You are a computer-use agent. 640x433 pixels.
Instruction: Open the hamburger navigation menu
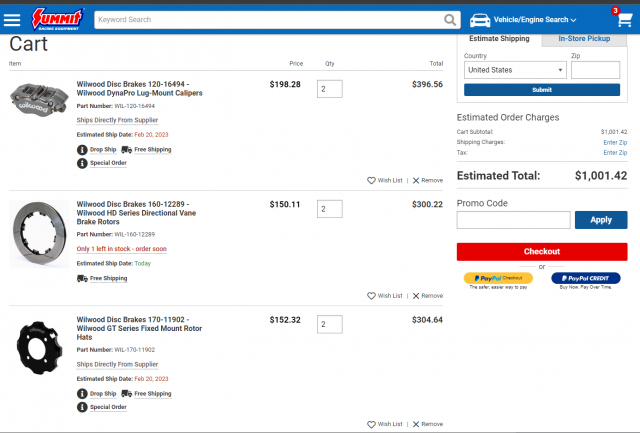coord(12,20)
